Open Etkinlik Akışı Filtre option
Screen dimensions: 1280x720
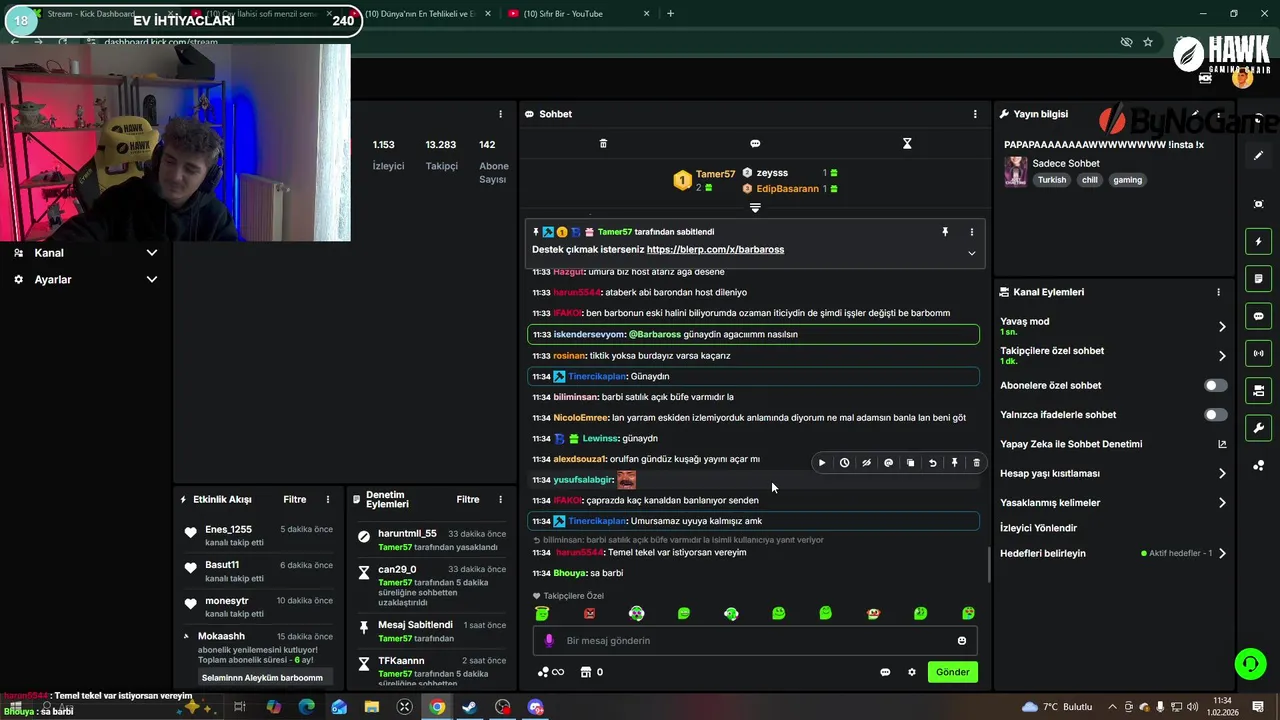point(295,499)
